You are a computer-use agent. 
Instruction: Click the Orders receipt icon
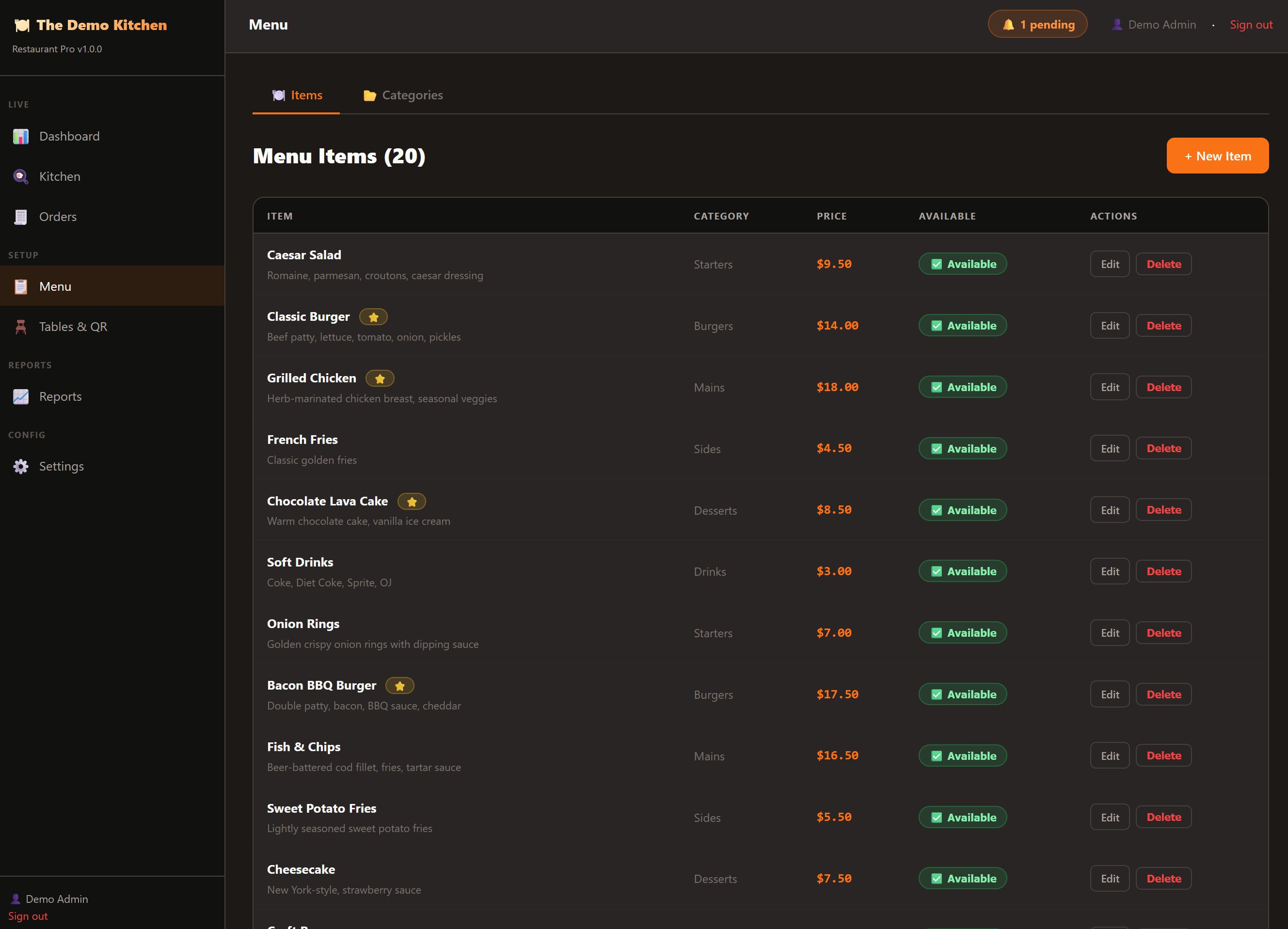click(21, 217)
